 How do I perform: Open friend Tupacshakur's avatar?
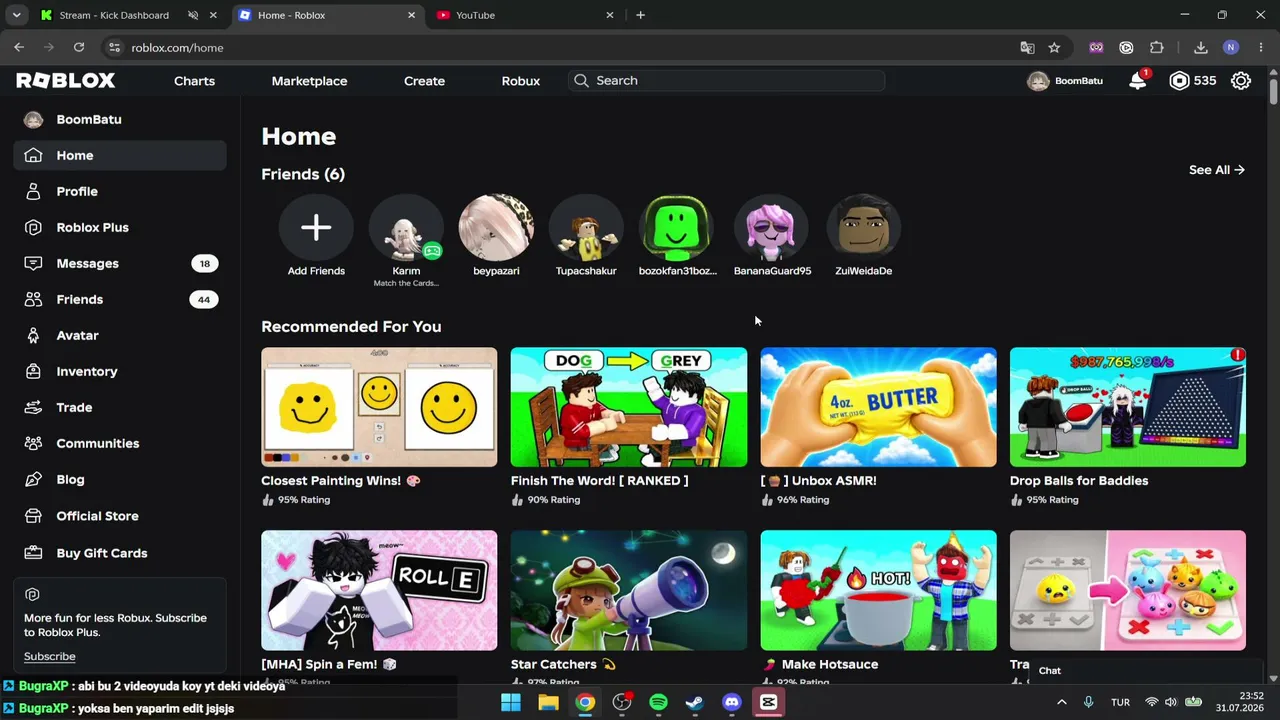pyautogui.click(x=586, y=228)
